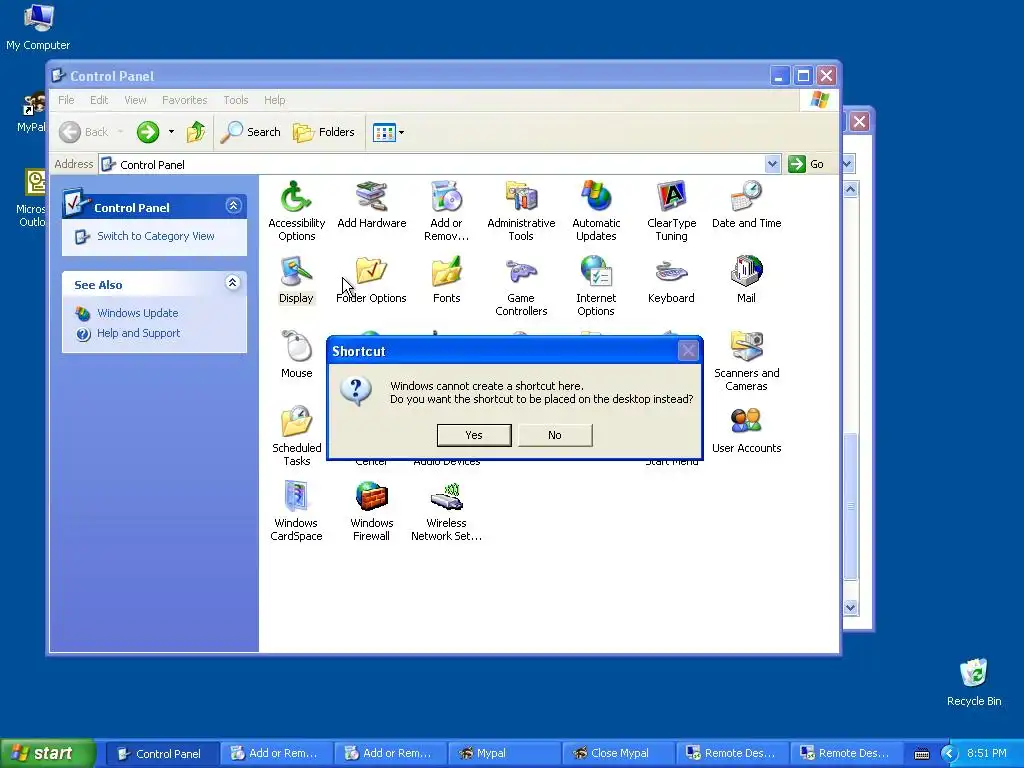1024x768 pixels.
Task: Open Accessibility Options applet
Action: pyautogui.click(x=296, y=210)
